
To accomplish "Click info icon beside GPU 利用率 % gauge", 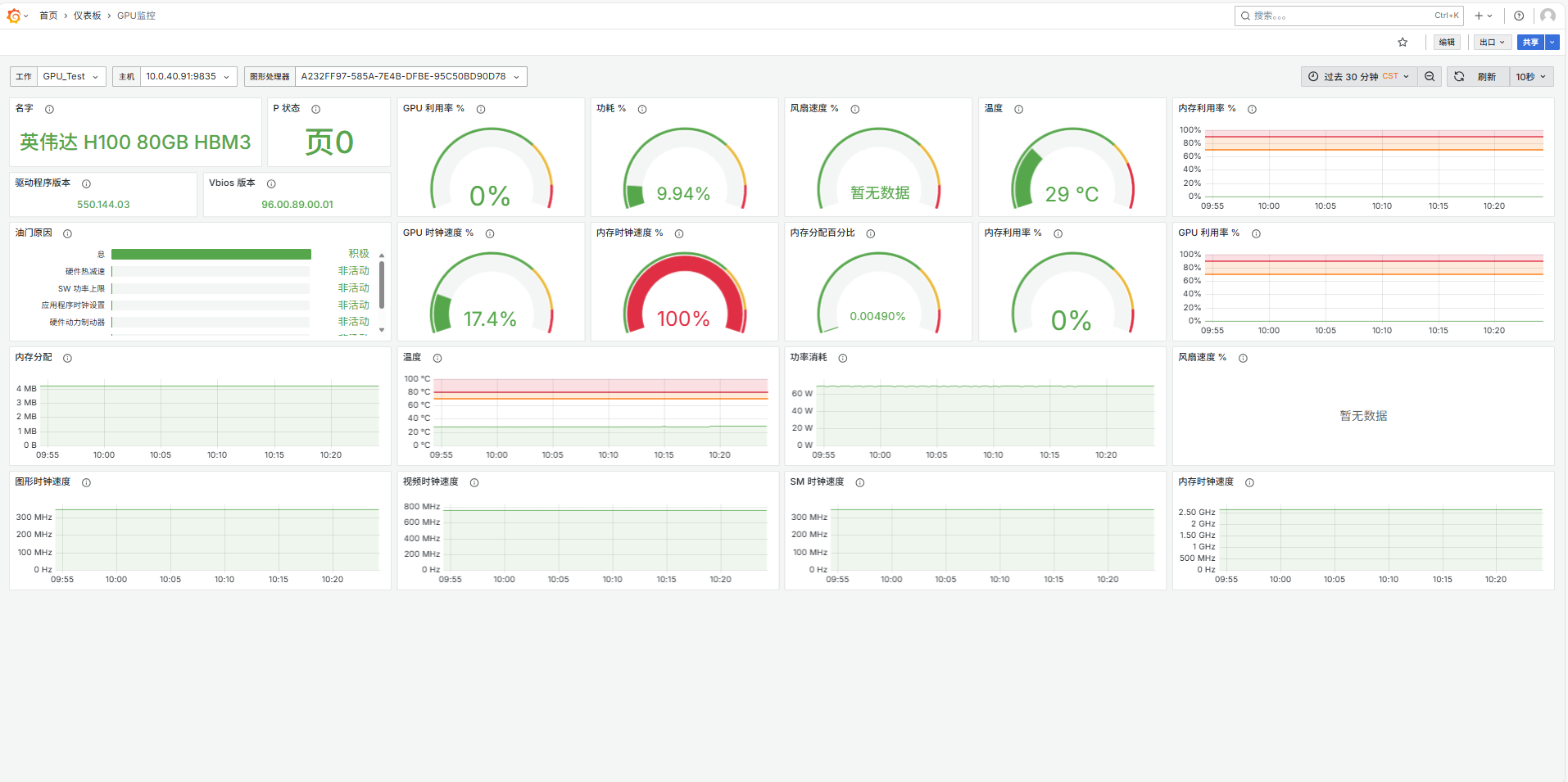I will pyautogui.click(x=481, y=109).
